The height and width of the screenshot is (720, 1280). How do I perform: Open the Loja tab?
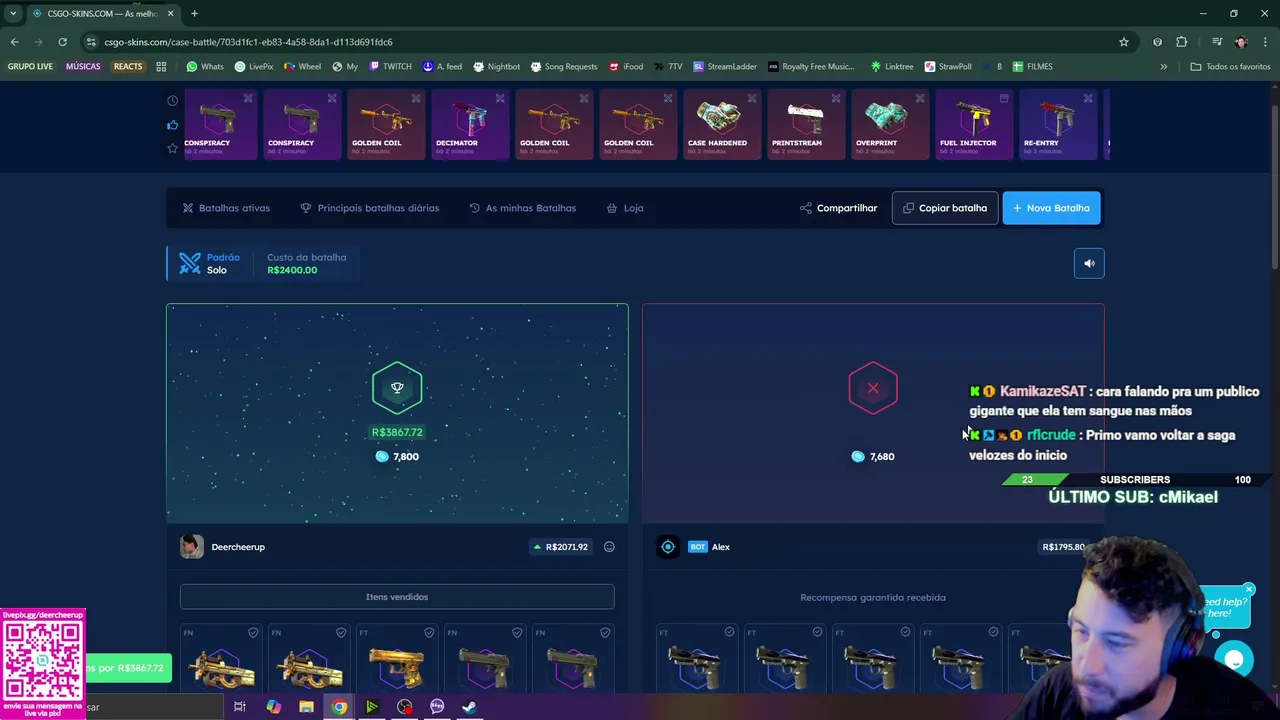625,208
